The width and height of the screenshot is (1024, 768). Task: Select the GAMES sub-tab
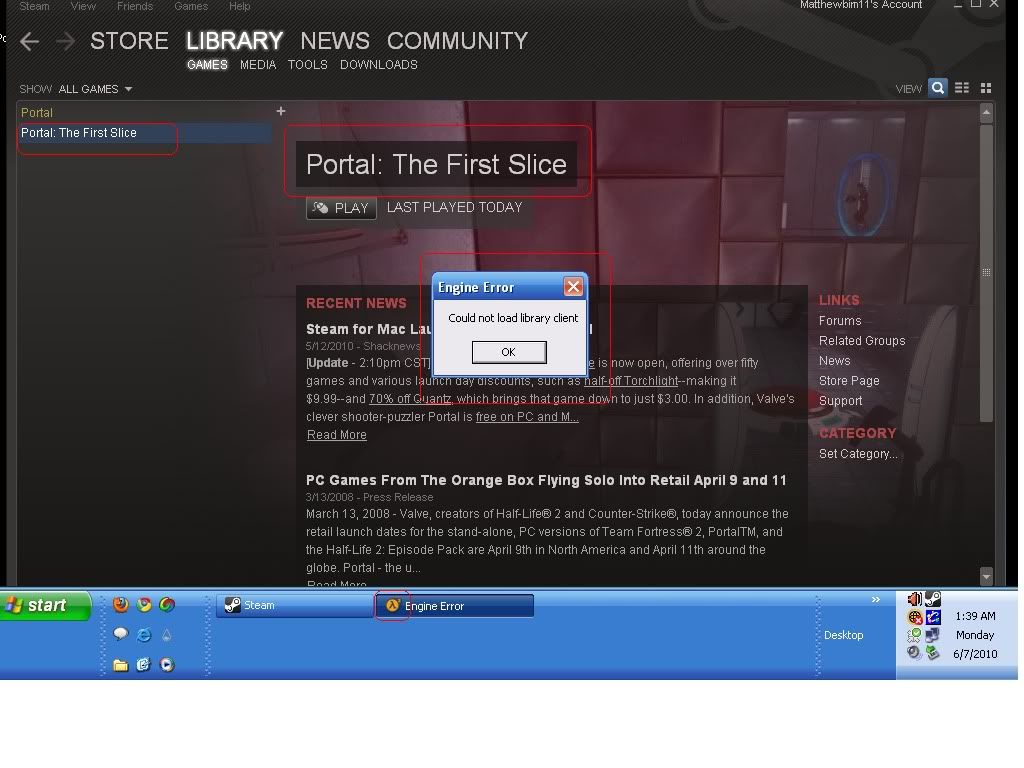[207, 65]
